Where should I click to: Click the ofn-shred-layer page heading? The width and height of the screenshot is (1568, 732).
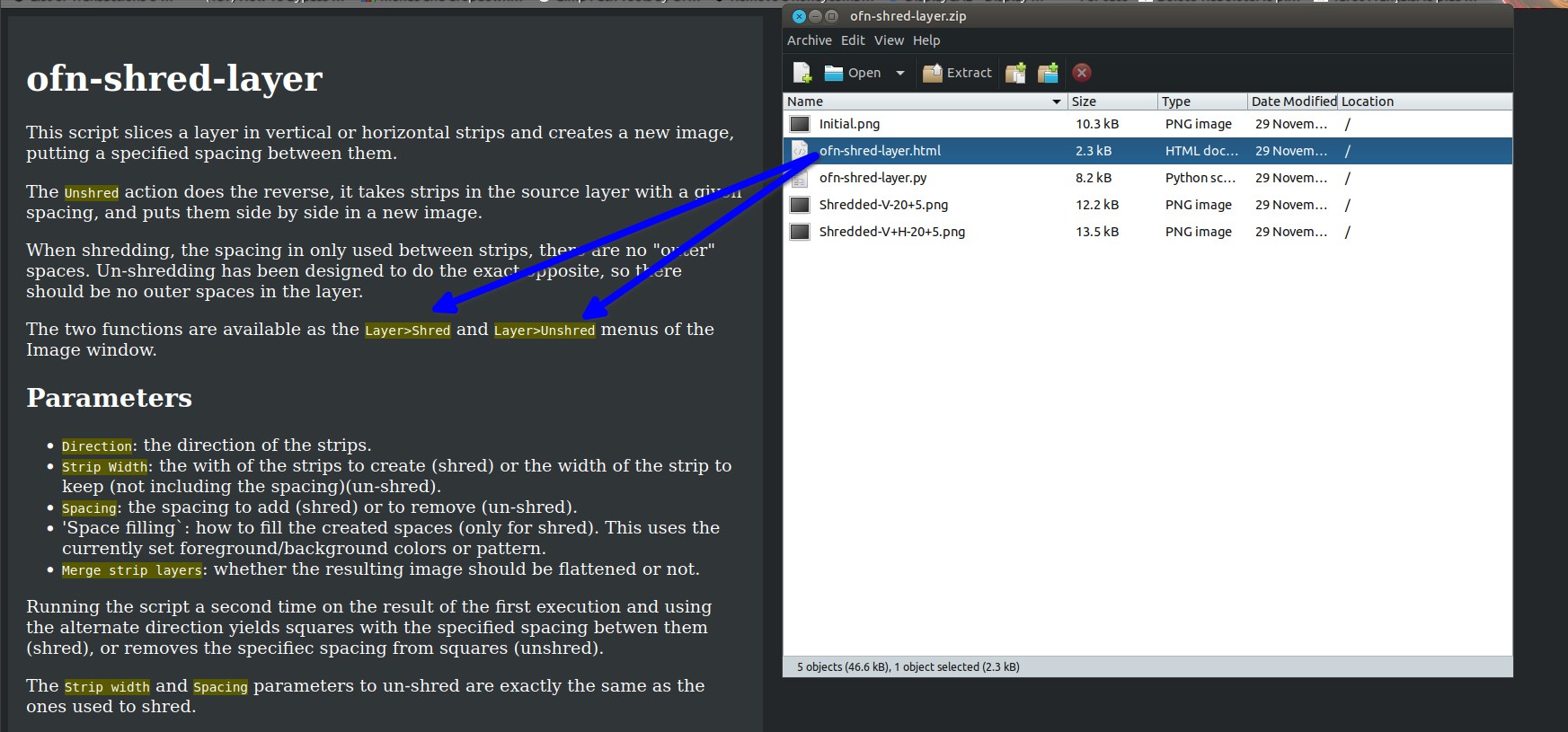(x=174, y=78)
